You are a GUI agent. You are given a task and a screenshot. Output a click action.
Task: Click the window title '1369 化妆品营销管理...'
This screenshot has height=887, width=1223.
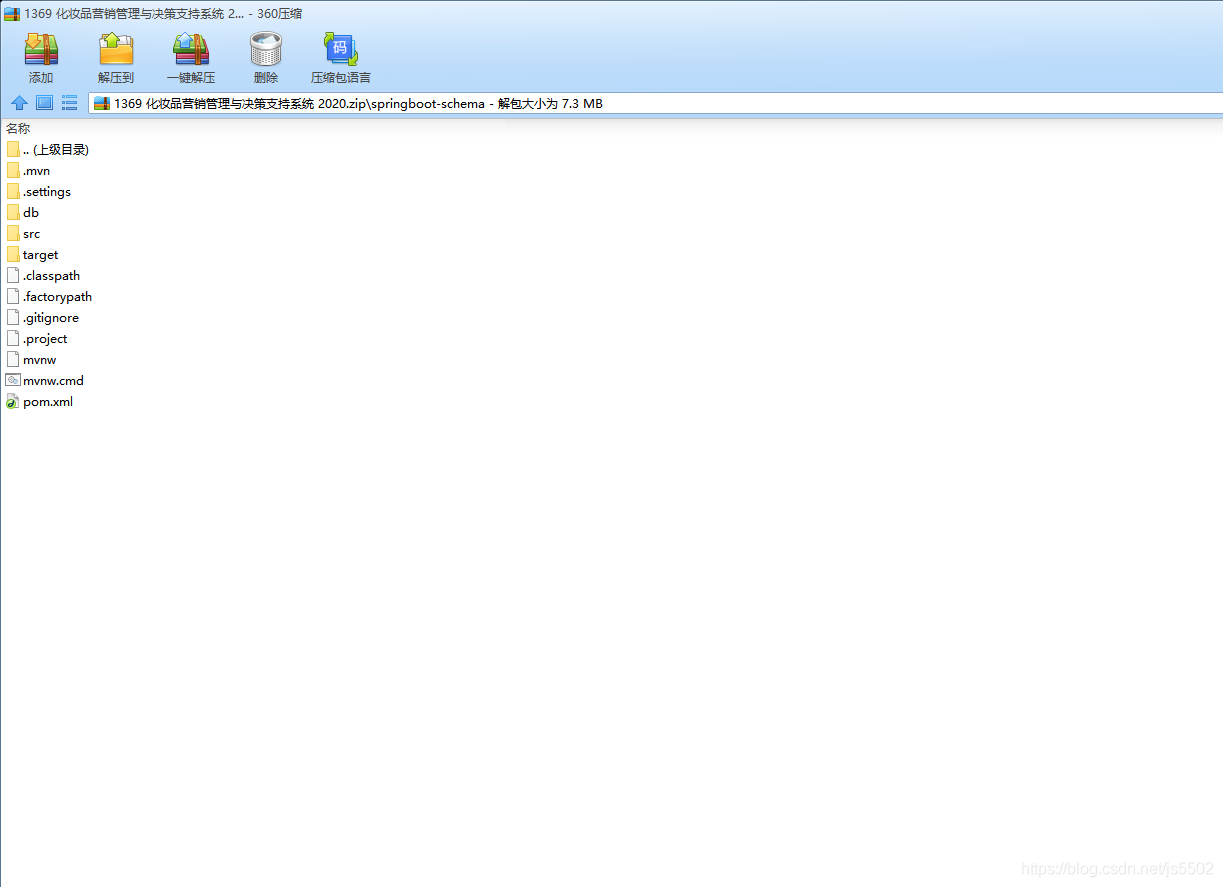click(x=164, y=14)
